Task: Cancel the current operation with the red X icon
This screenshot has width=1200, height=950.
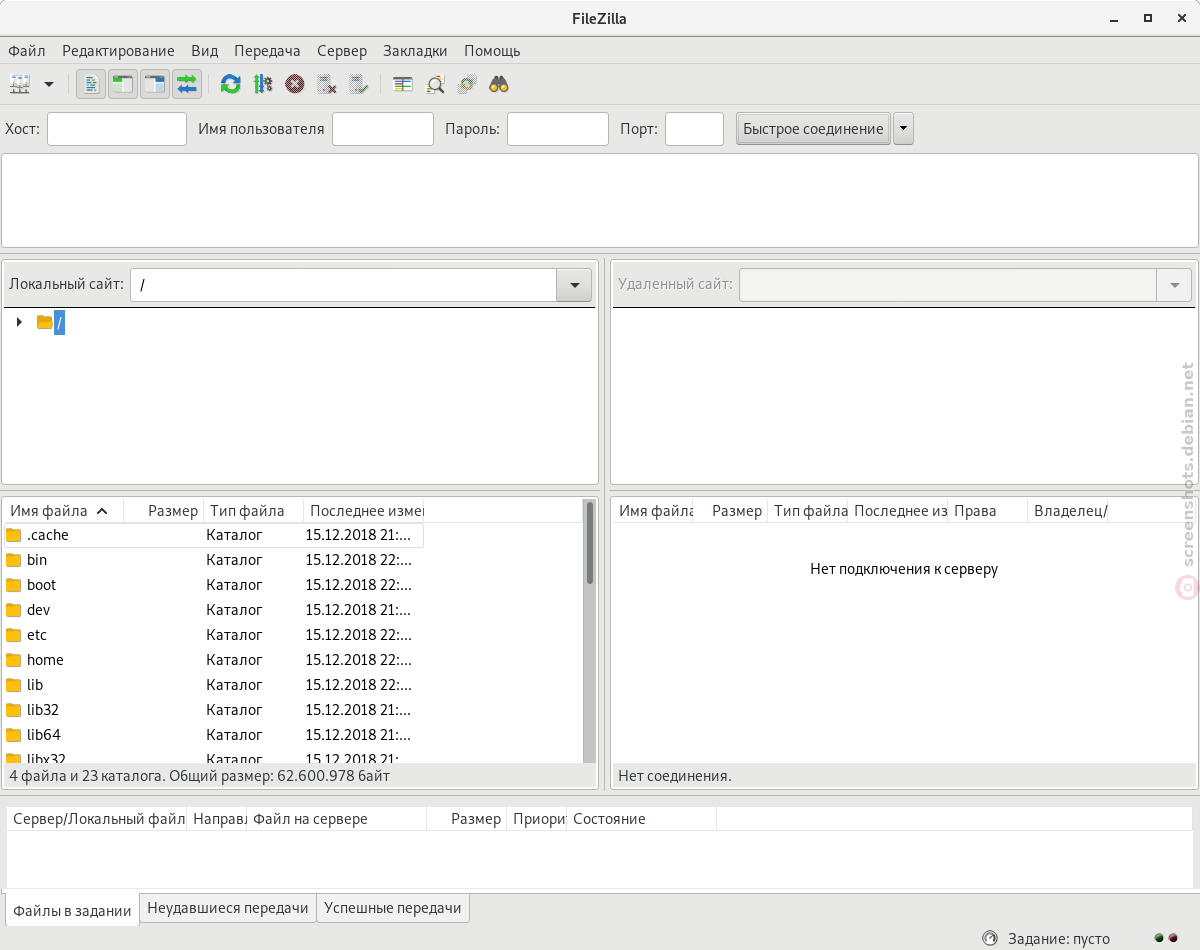Action: (x=295, y=84)
